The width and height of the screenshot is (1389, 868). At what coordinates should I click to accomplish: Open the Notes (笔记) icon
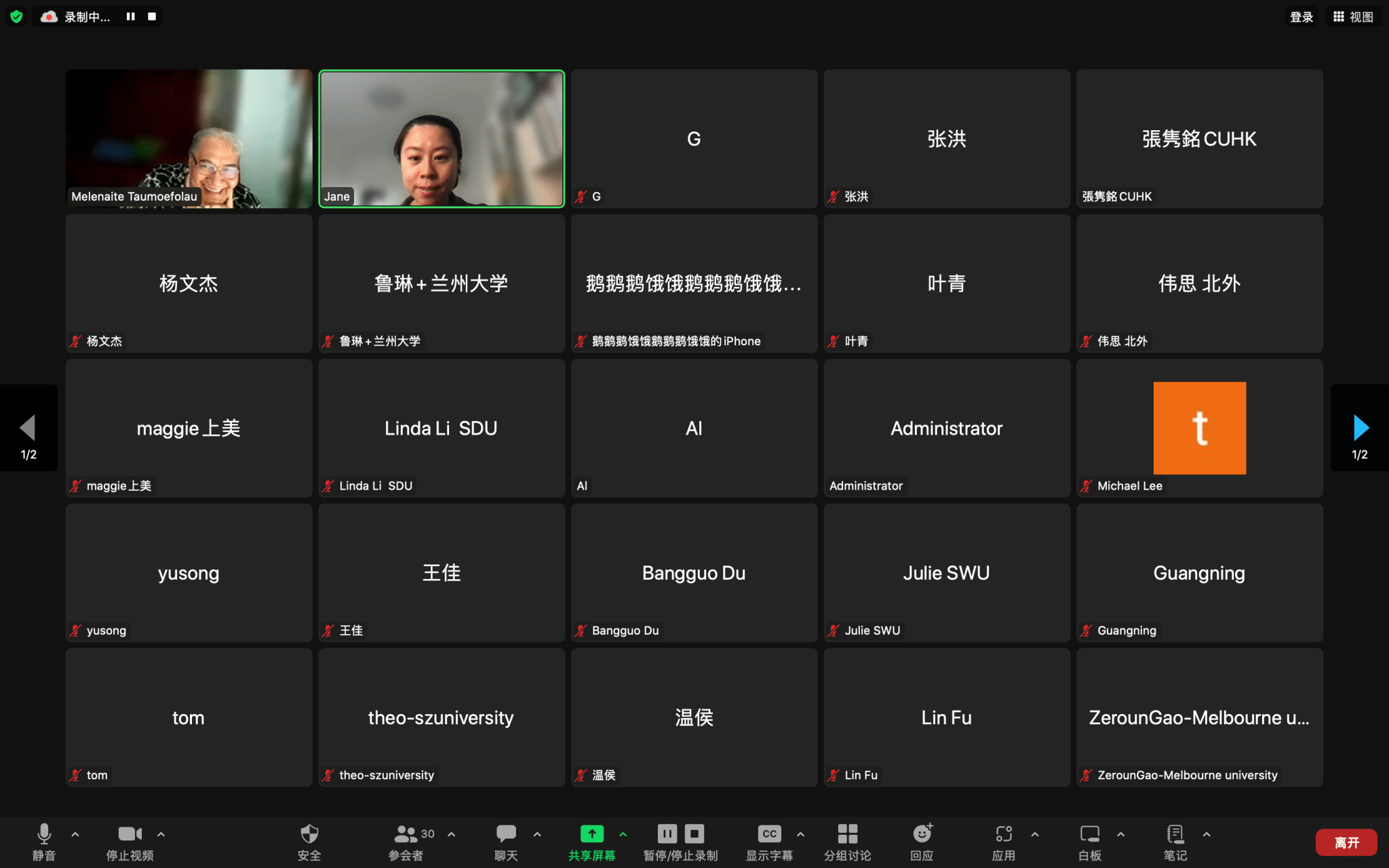[1175, 833]
